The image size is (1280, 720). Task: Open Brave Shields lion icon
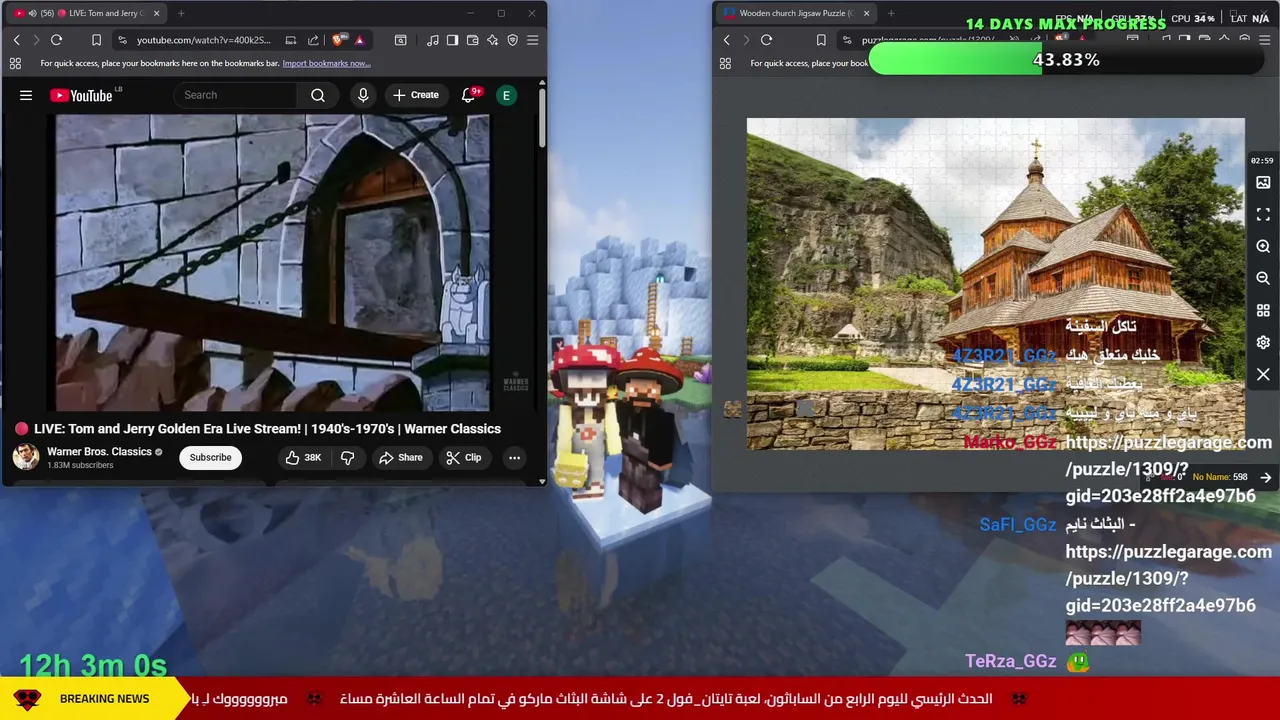[x=339, y=40]
